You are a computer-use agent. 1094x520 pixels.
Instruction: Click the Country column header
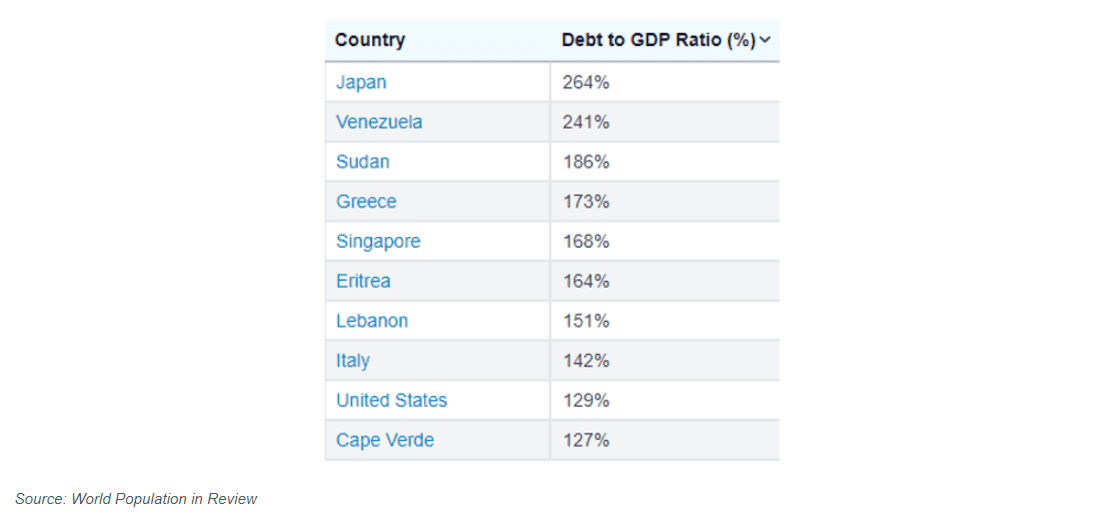point(370,40)
